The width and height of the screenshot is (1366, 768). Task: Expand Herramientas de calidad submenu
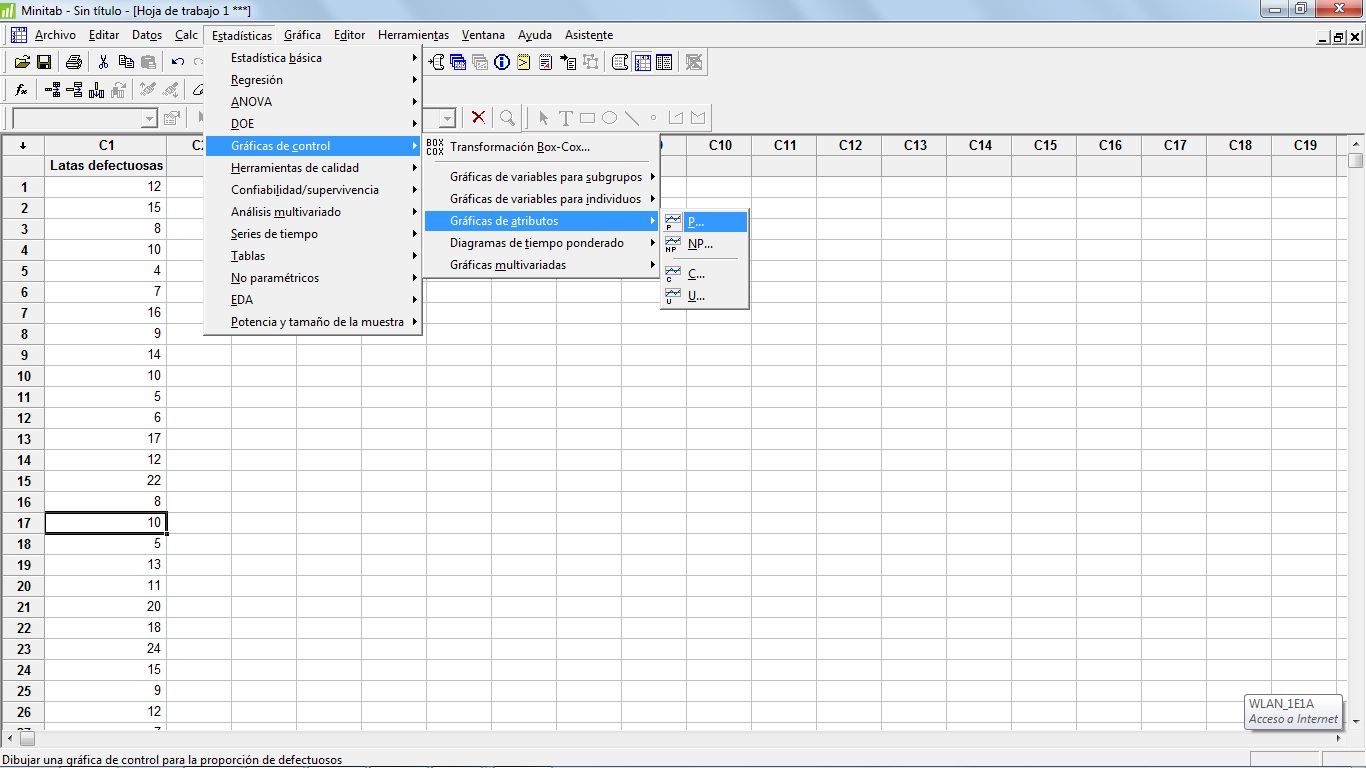tap(313, 168)
